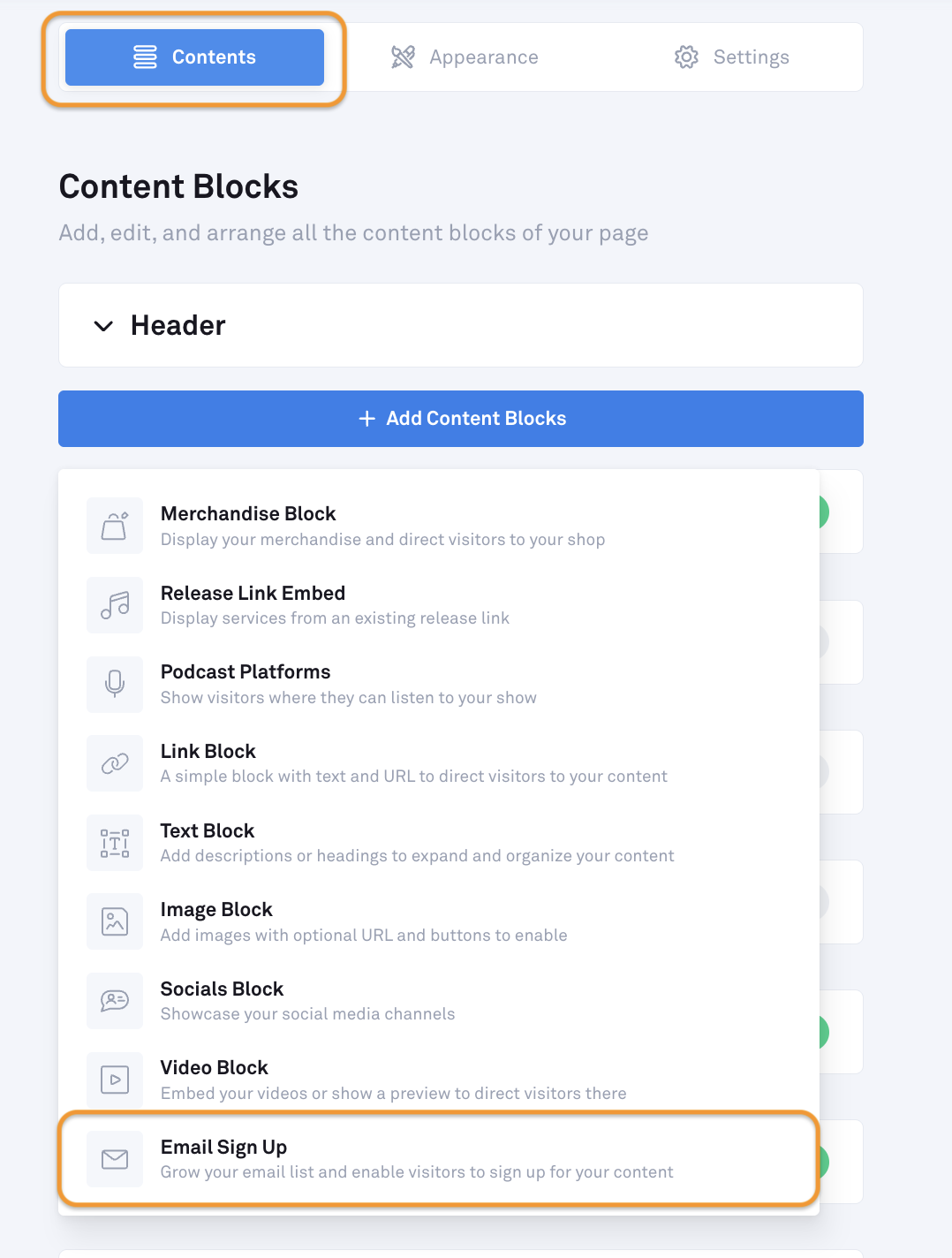
Task: Toggle the green switch beside Email Sign Up
Action: [825, 1162]
